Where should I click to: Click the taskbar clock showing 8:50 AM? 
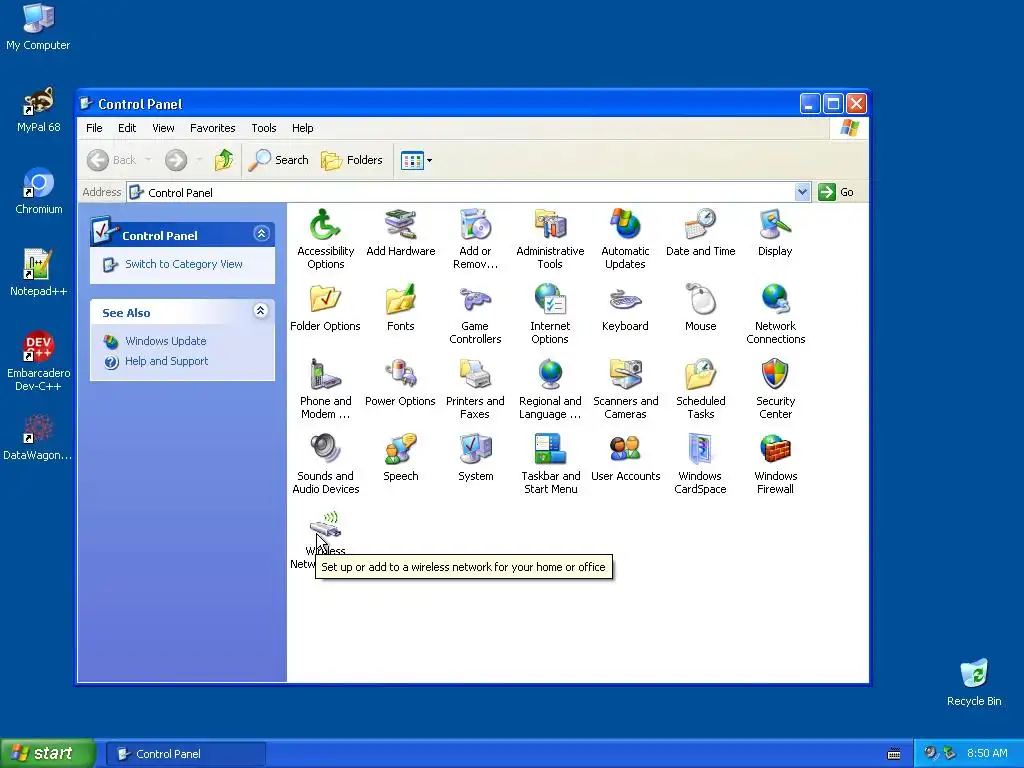(x=987, y=753)
